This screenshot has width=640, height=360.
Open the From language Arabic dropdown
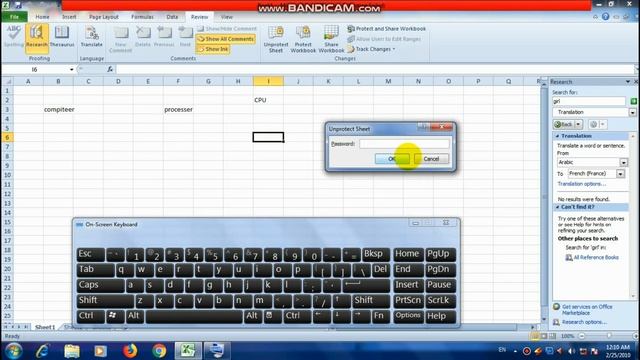tap(624, 162)
